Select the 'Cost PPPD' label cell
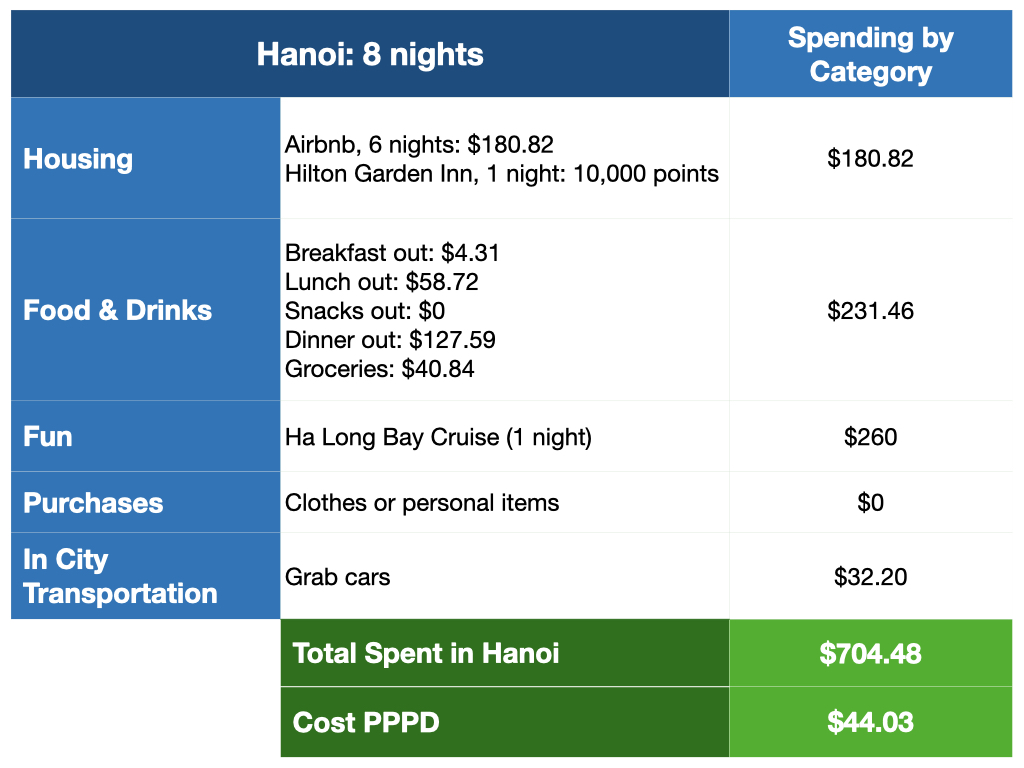1024x768 pixels. click(366, 722)
